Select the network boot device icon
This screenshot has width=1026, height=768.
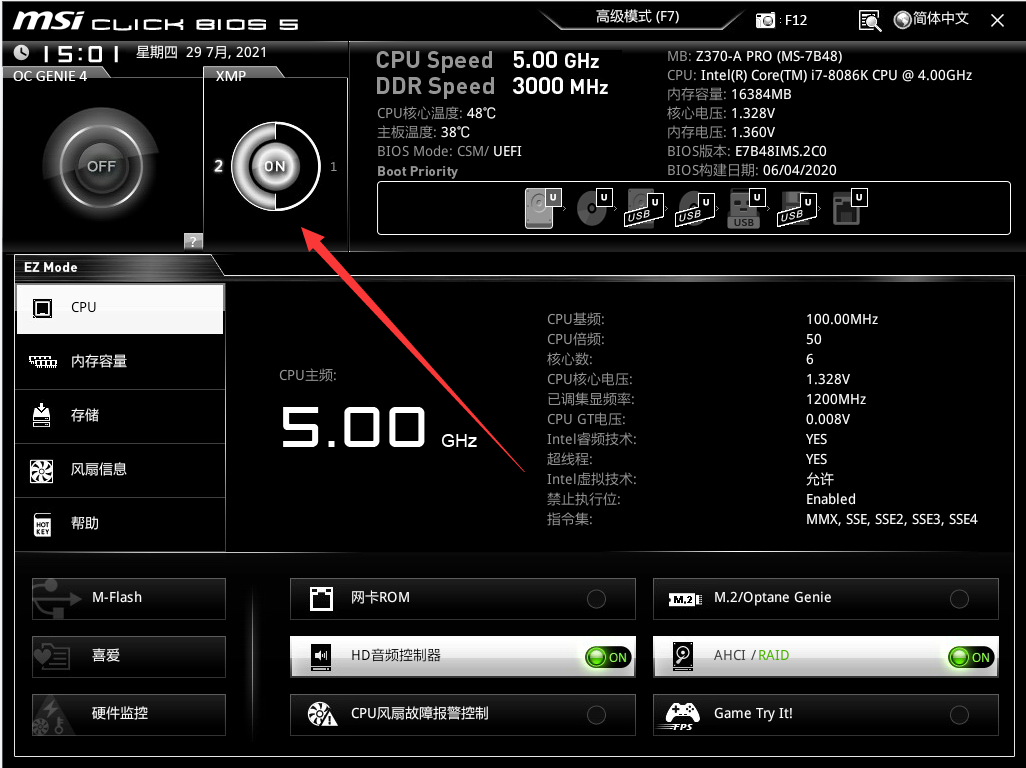point(849,208)
